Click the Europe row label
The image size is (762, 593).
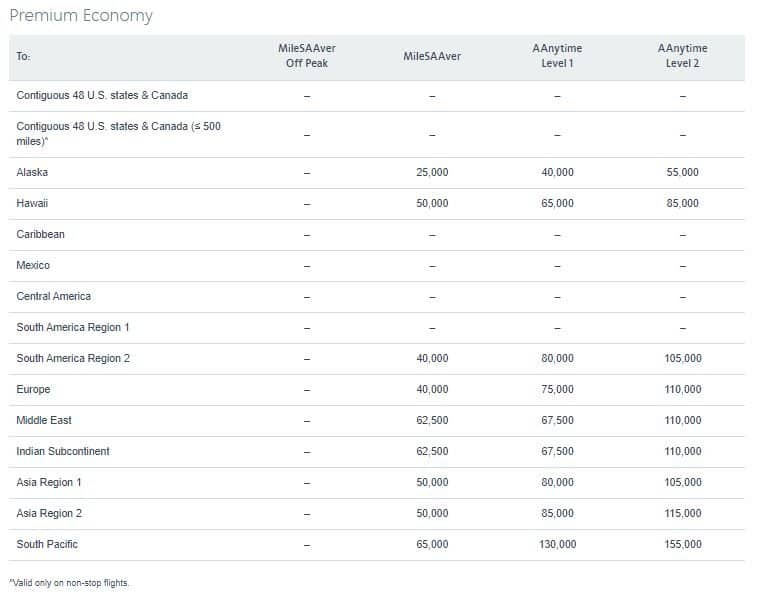(x=33, y=389)
